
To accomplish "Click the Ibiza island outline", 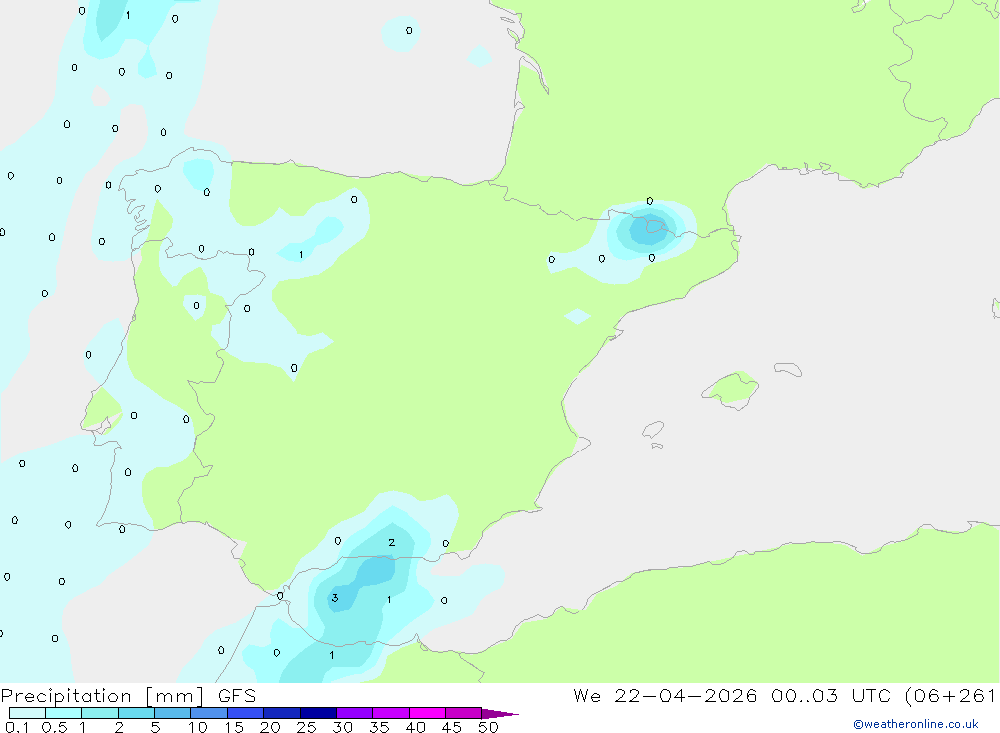I will click(654, 429).
